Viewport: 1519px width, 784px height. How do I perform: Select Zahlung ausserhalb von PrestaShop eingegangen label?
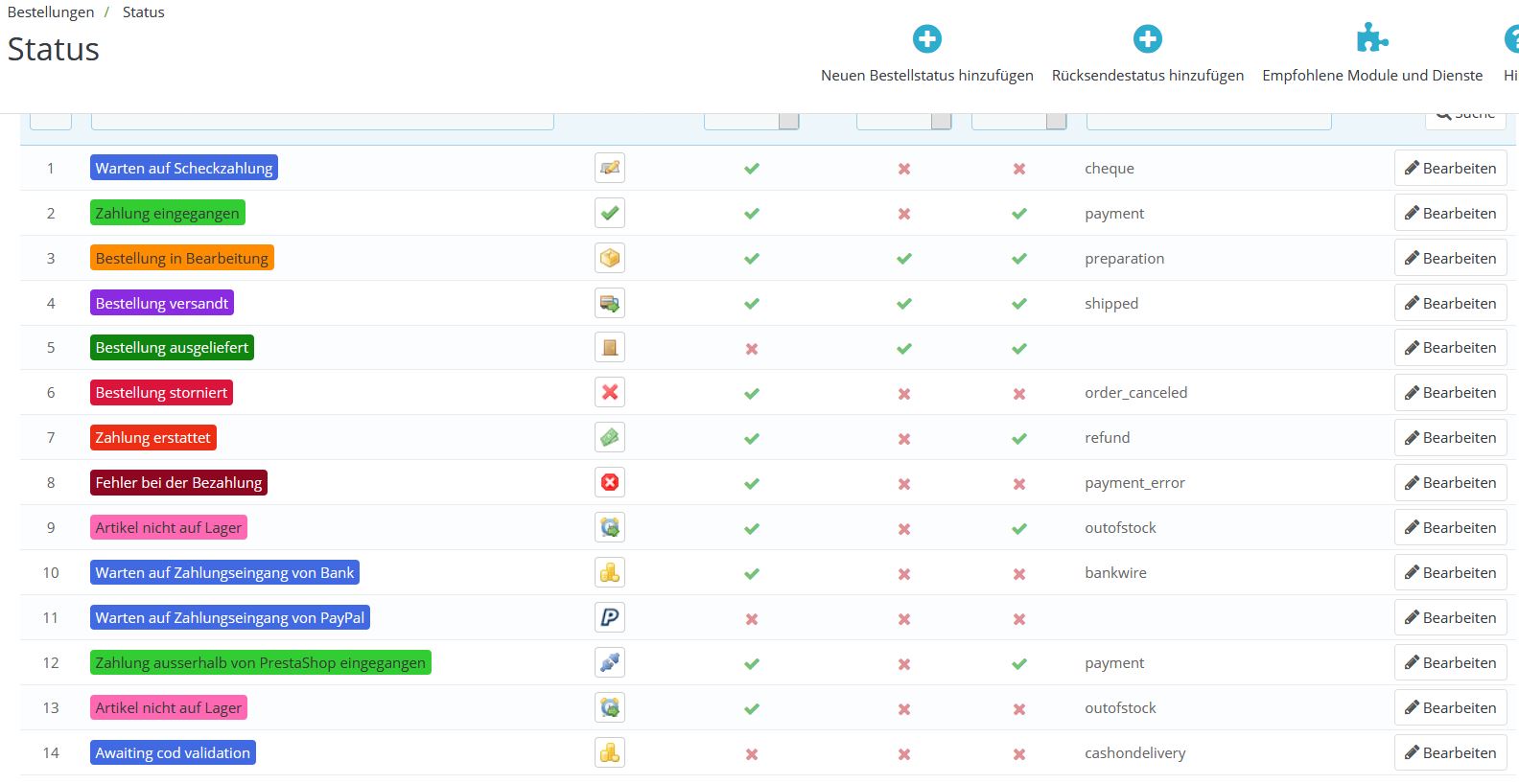(x=260, y=662)
